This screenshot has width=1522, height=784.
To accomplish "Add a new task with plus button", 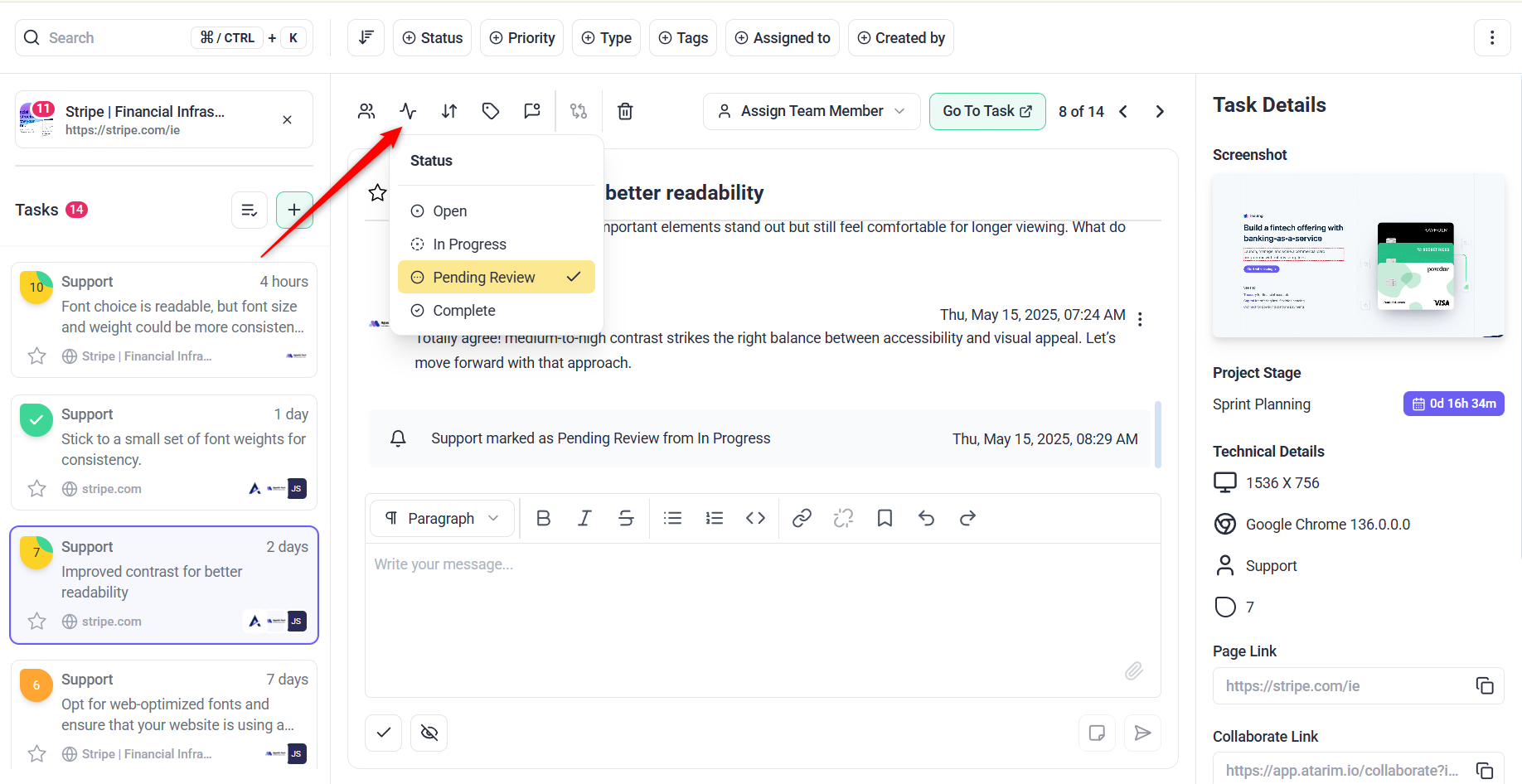I will pyautogui.click(x=294, y=210).
